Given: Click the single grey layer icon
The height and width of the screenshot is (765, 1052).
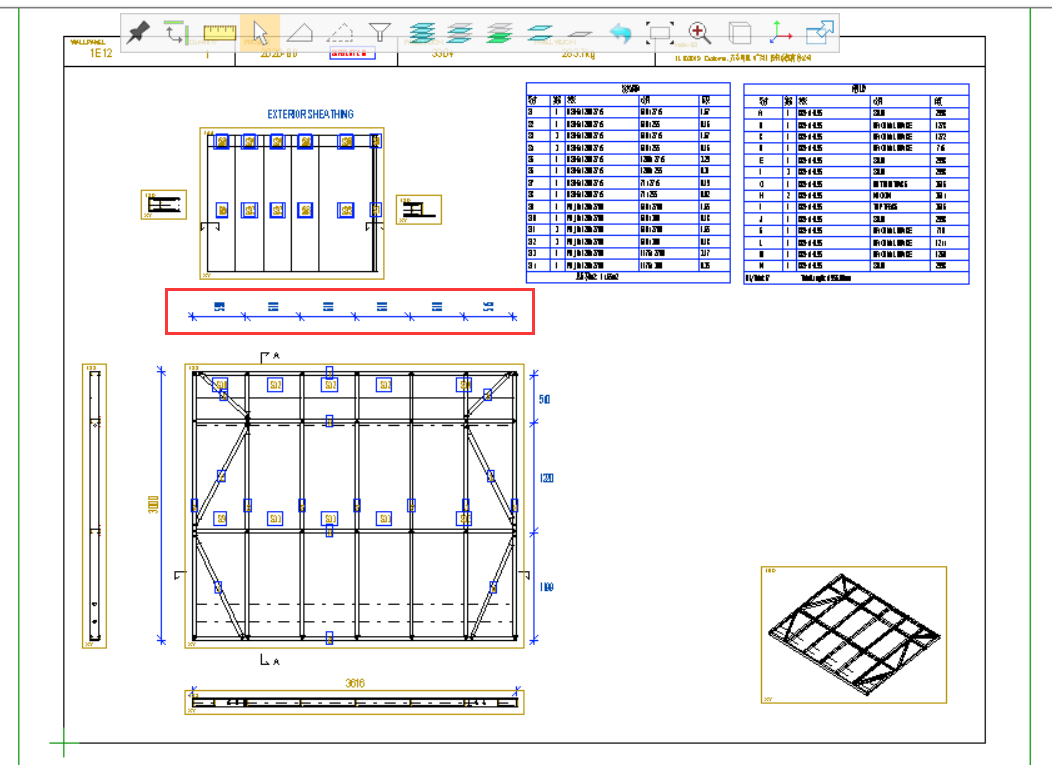Looking at the screenshot, I should point(580,33).
